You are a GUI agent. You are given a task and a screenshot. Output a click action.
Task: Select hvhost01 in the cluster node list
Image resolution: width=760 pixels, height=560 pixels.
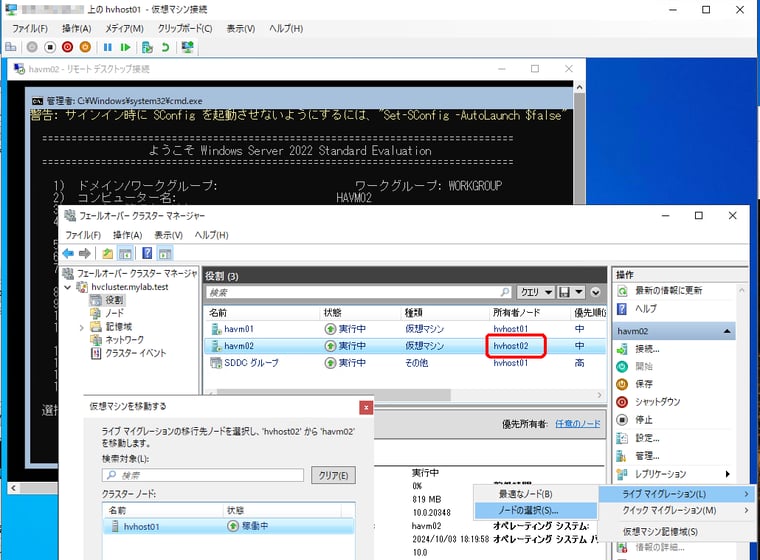coord(229,527)
